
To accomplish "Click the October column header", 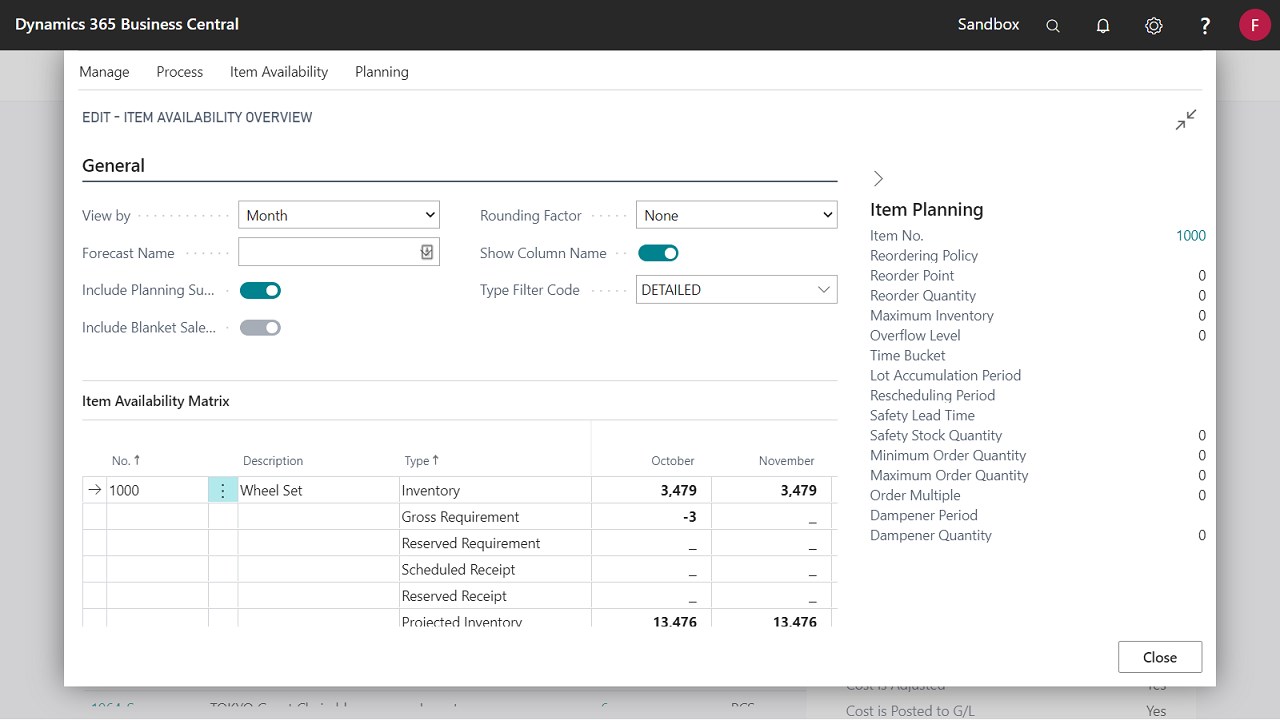I will tap(673, 461).
